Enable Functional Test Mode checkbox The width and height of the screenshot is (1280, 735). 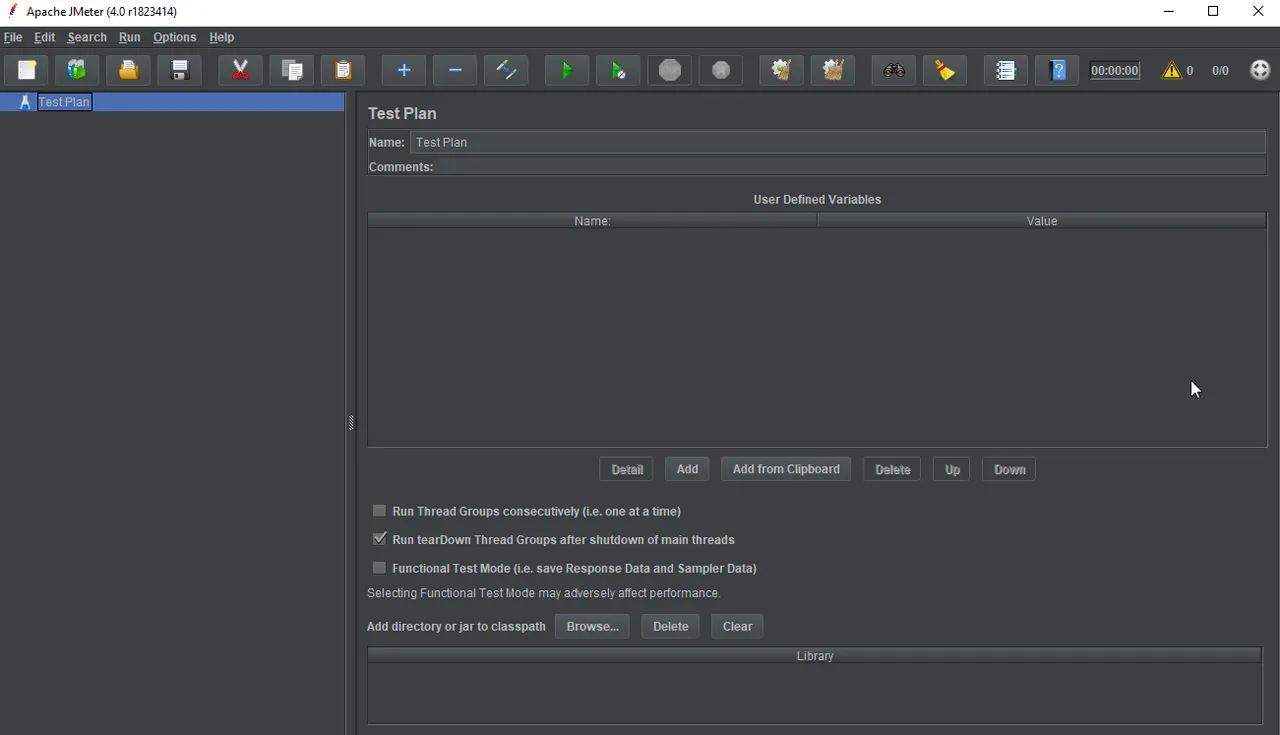tap(379, 568)
